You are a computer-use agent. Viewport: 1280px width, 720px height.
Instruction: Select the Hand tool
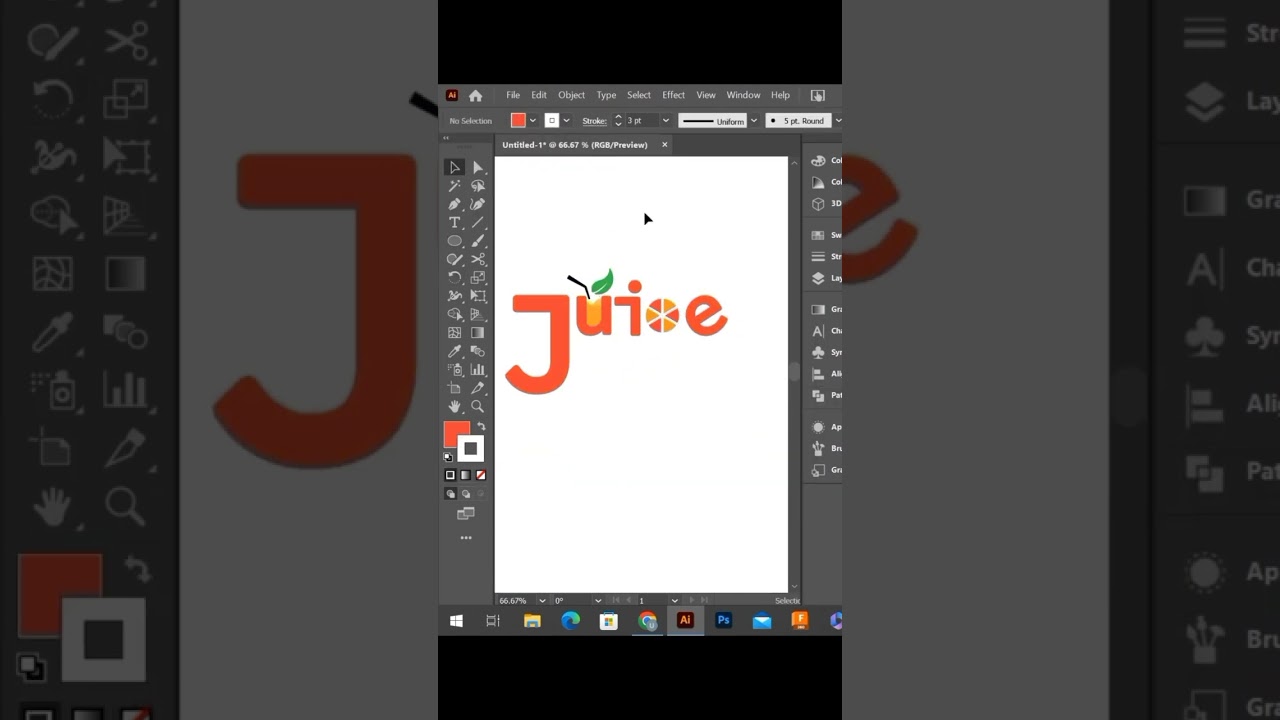coord(454,406)
